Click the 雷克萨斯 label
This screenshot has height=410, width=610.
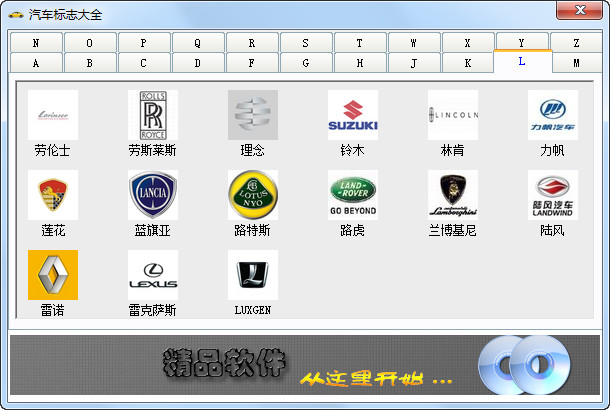click(x=152, y=310)
